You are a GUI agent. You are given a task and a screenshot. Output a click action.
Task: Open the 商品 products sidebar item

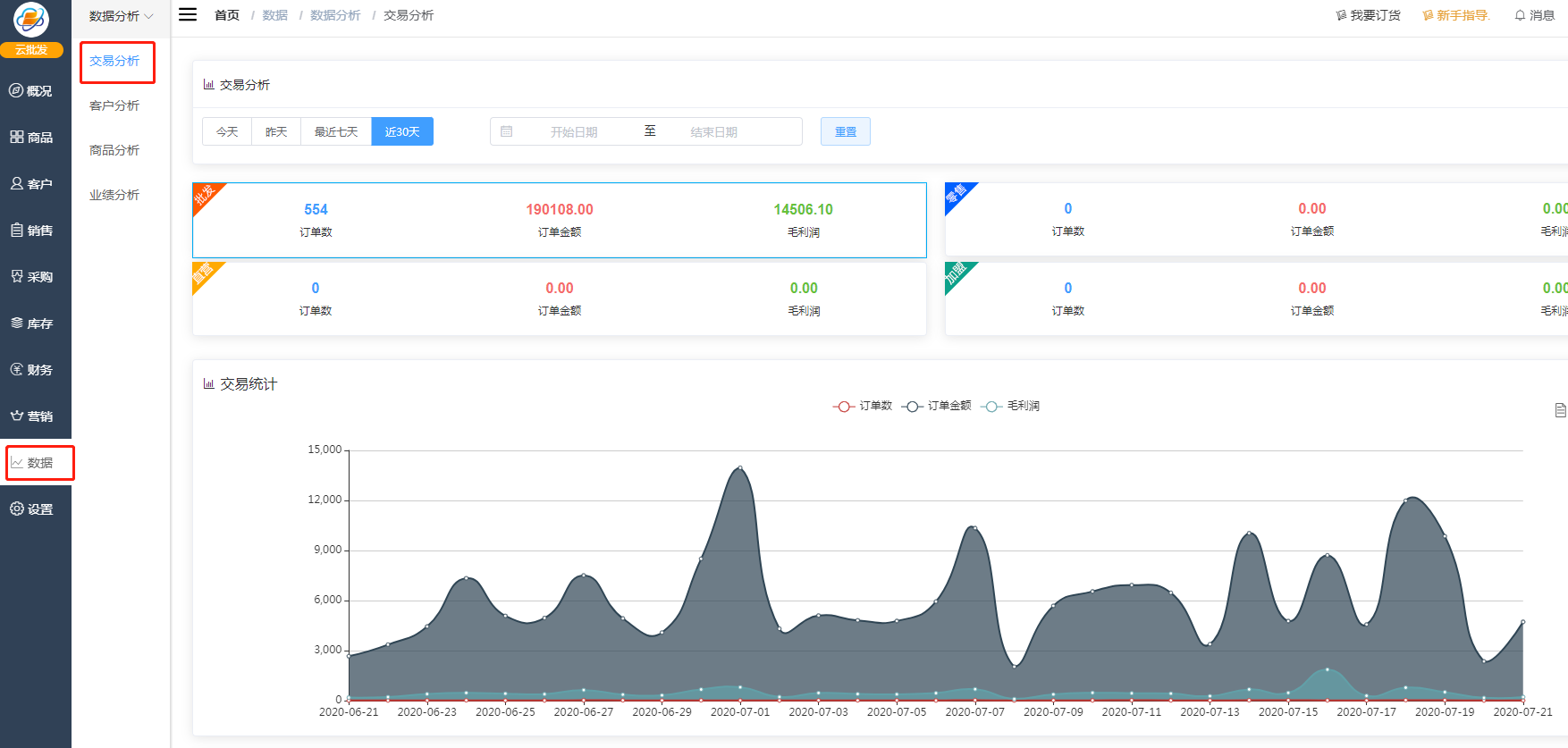pos(30,138)
